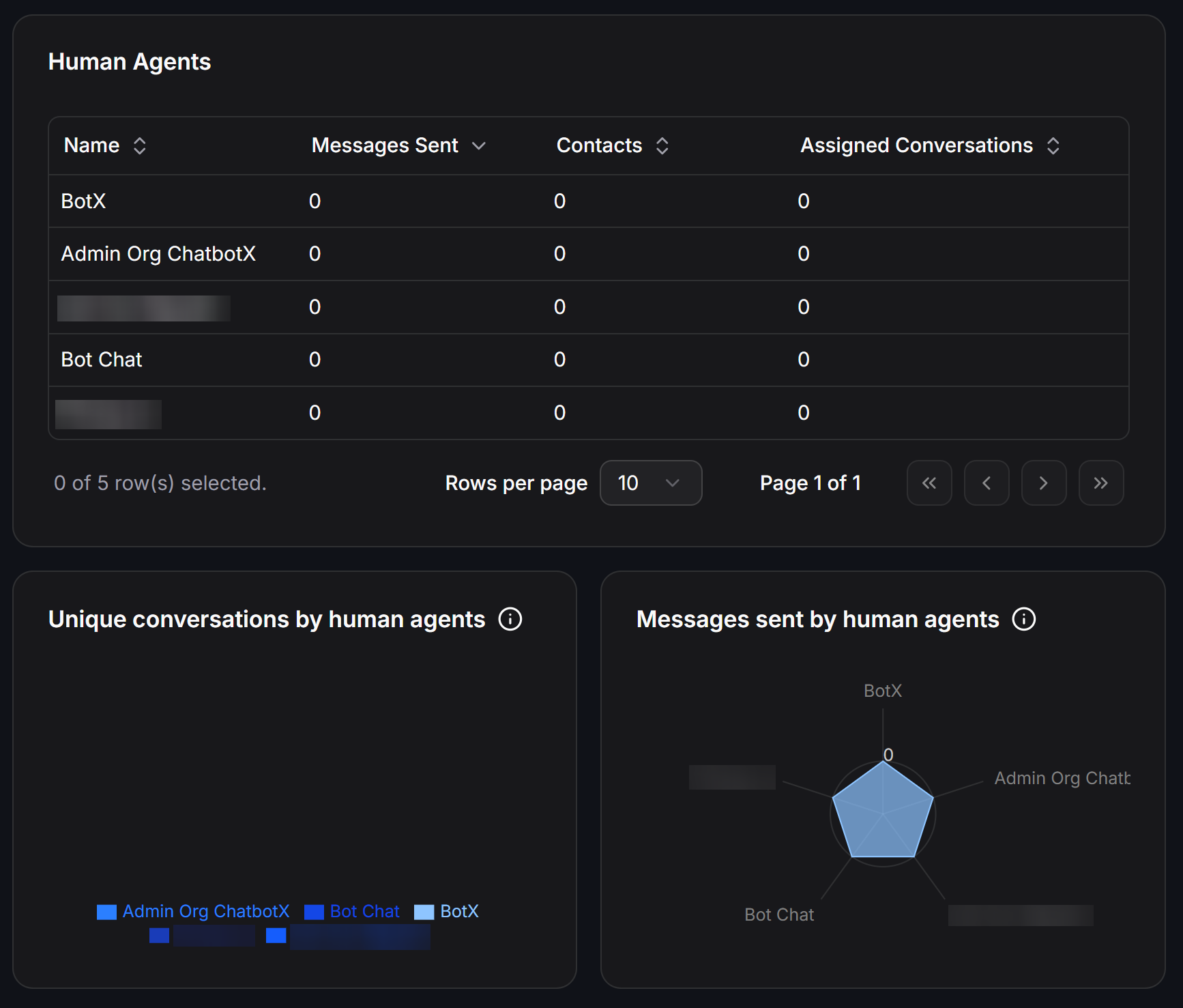Click Messages Sent column header text
Image resolution: width=1183 pixels, height=1008 pixels.
(x=385, y=145)
